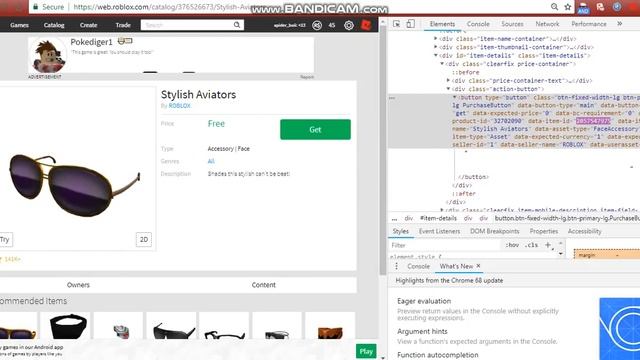The height and width of the screenshot is (360, 640).
Task: Open Create in the Roblox navbar
Action: [x=89, y=25]
